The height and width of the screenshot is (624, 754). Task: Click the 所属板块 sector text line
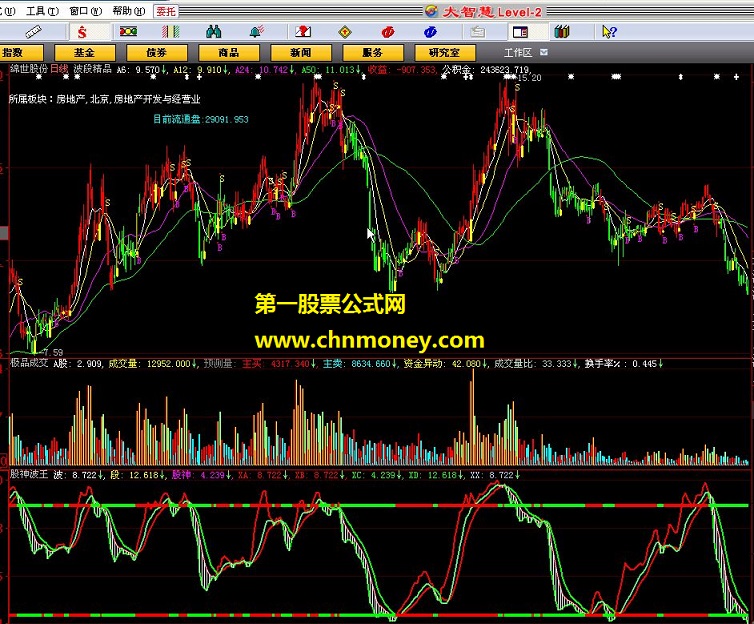[x=104, y=100]
